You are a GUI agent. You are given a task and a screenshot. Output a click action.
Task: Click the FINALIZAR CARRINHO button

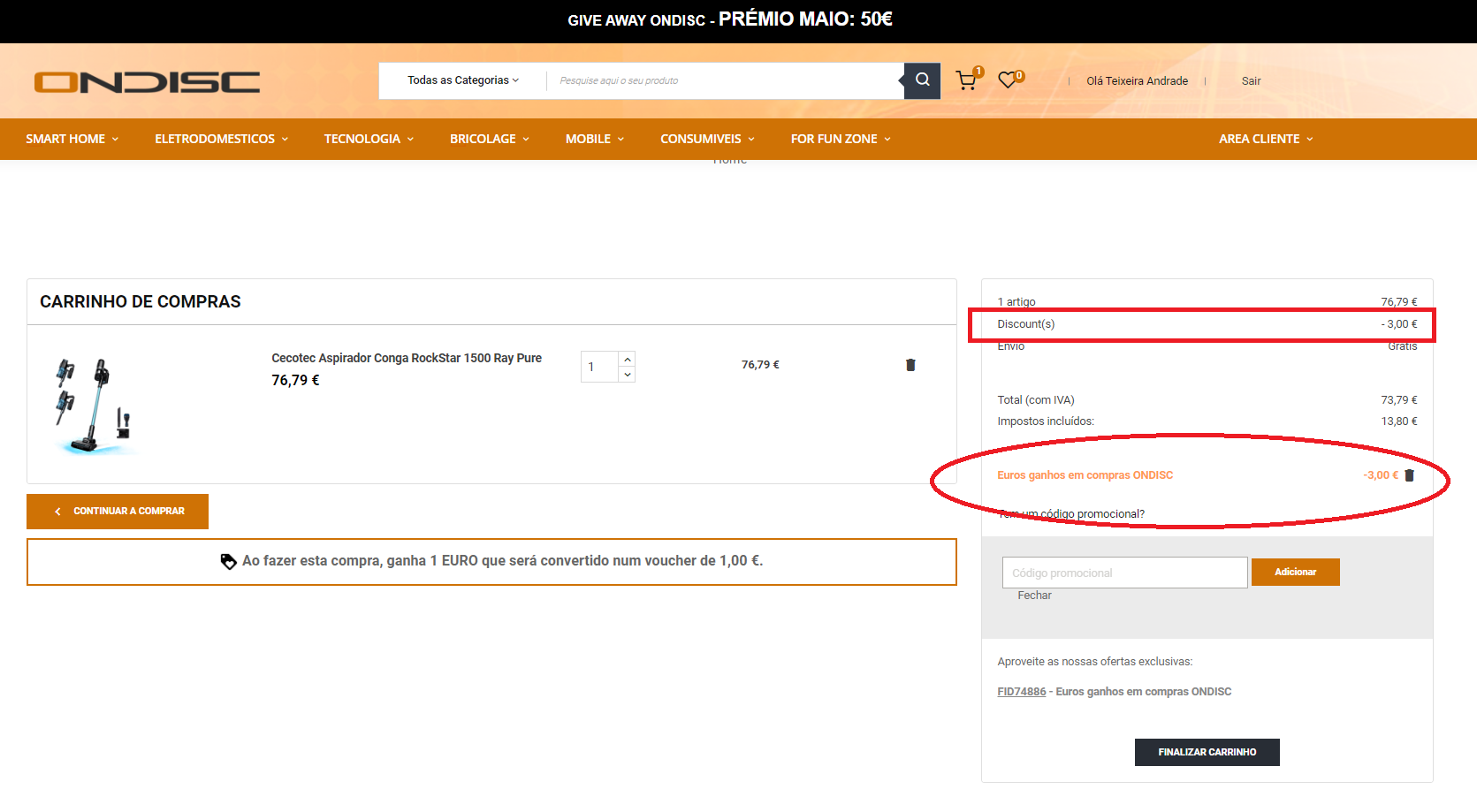[x=1207, y=752]
